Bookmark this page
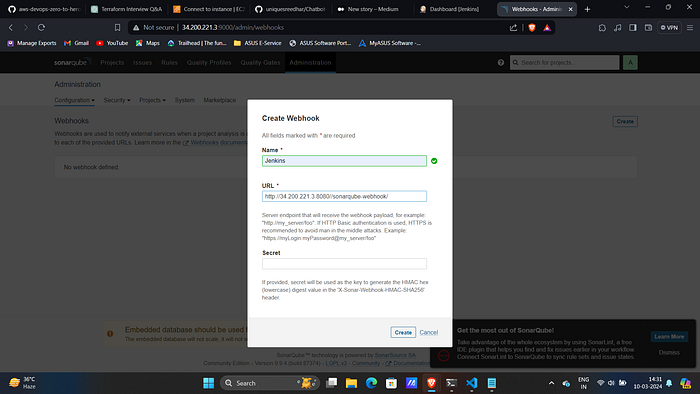The image size is (700, 394). click(x=117, y=28)
